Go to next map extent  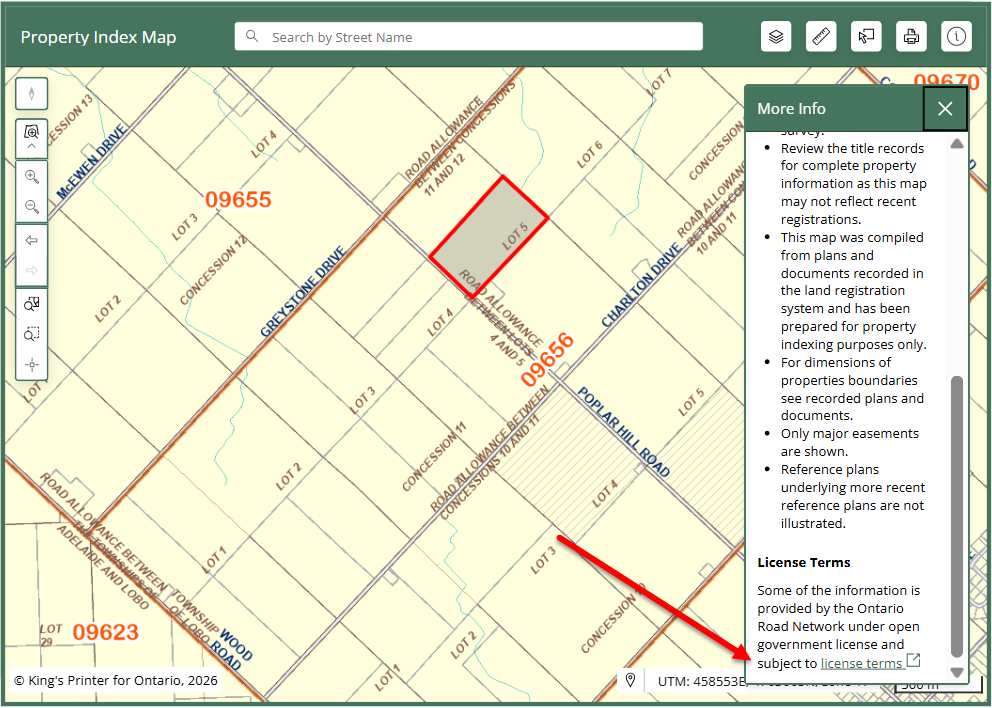point(32,270)
